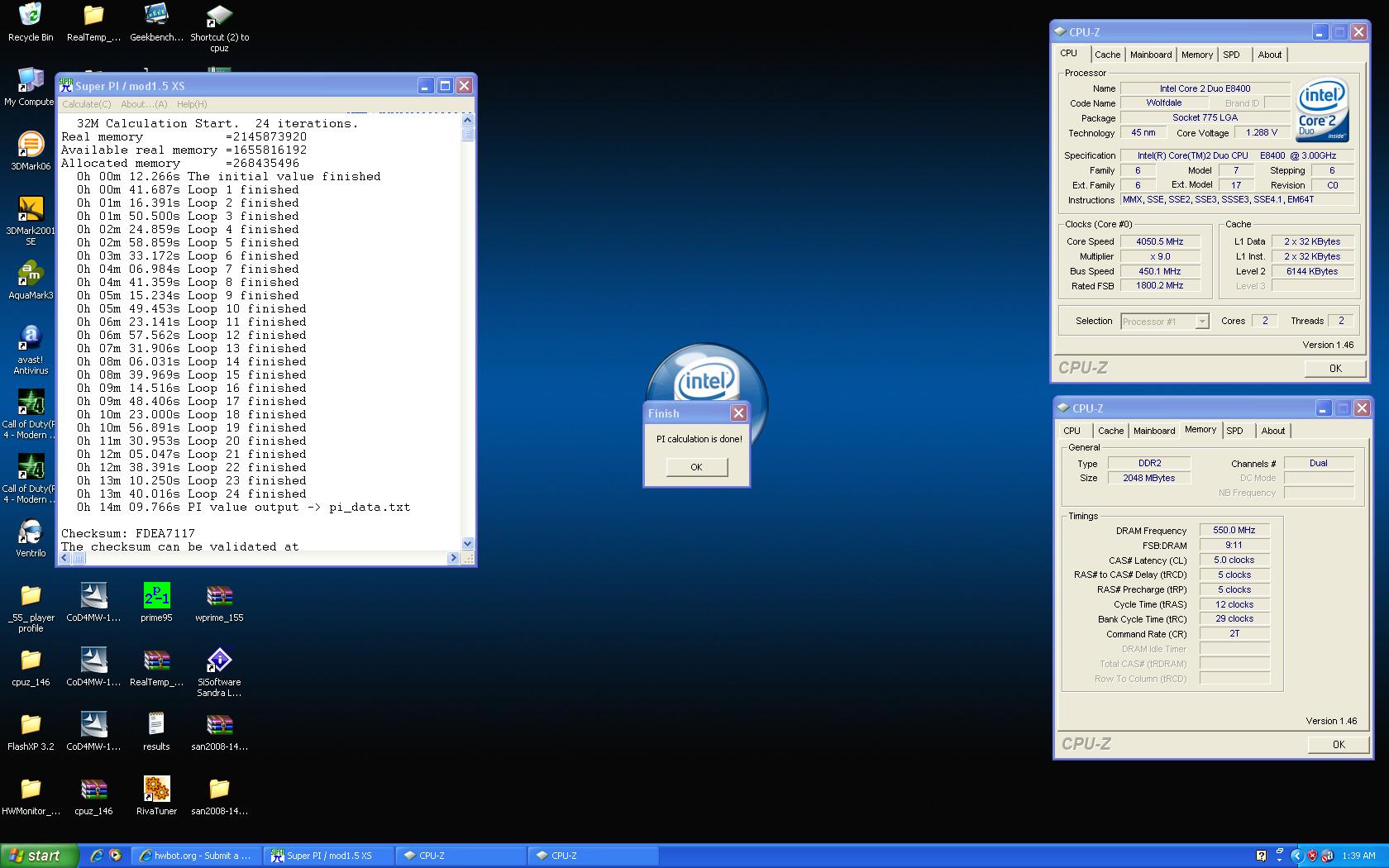Screen dimensions: 1389x868
Task: Open the About...(A) menu in Super PI
Action: pos(144,104)
